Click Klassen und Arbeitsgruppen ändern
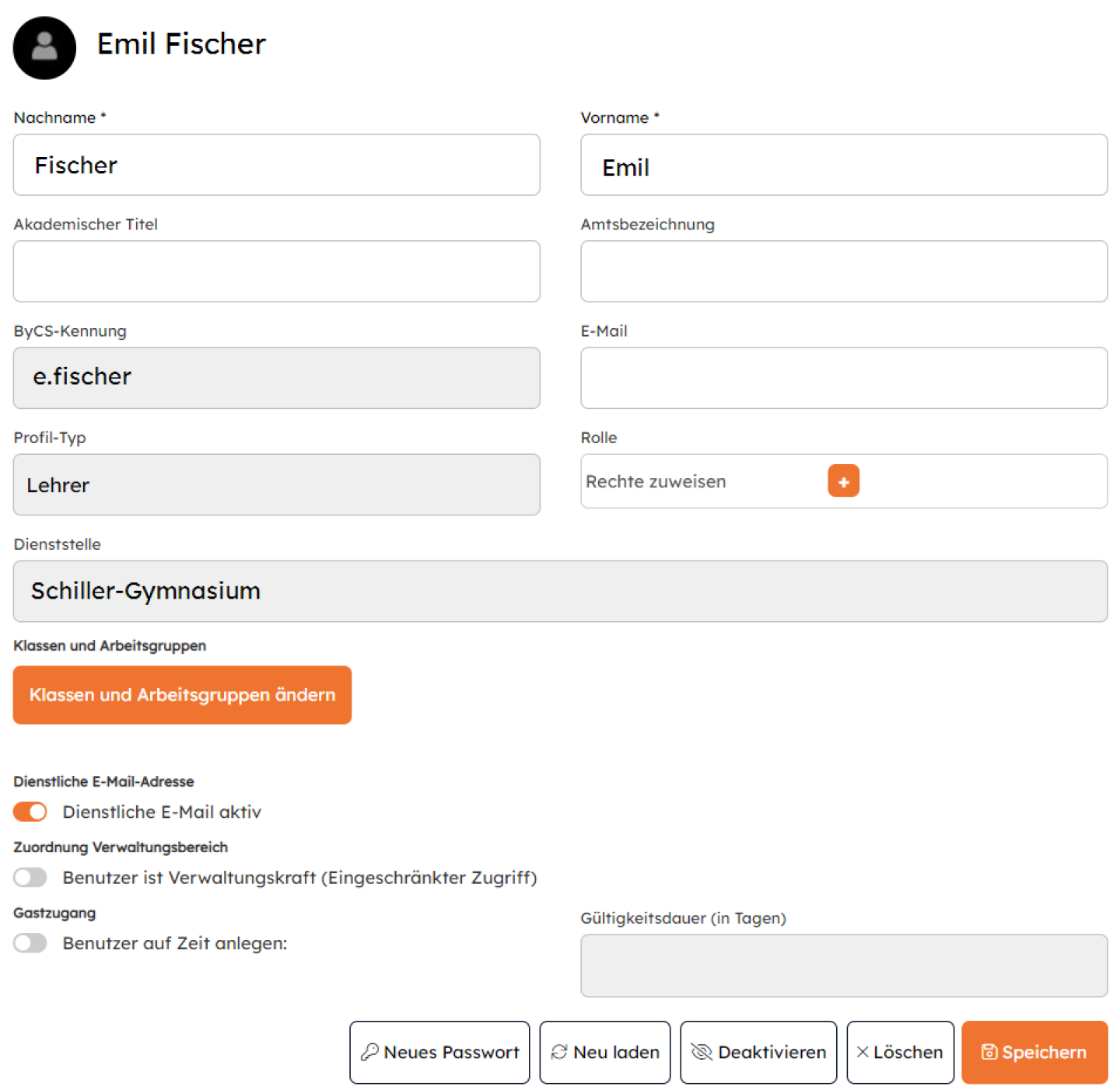The height and width of the screenshot is (1090, 1120). point(181,694)
